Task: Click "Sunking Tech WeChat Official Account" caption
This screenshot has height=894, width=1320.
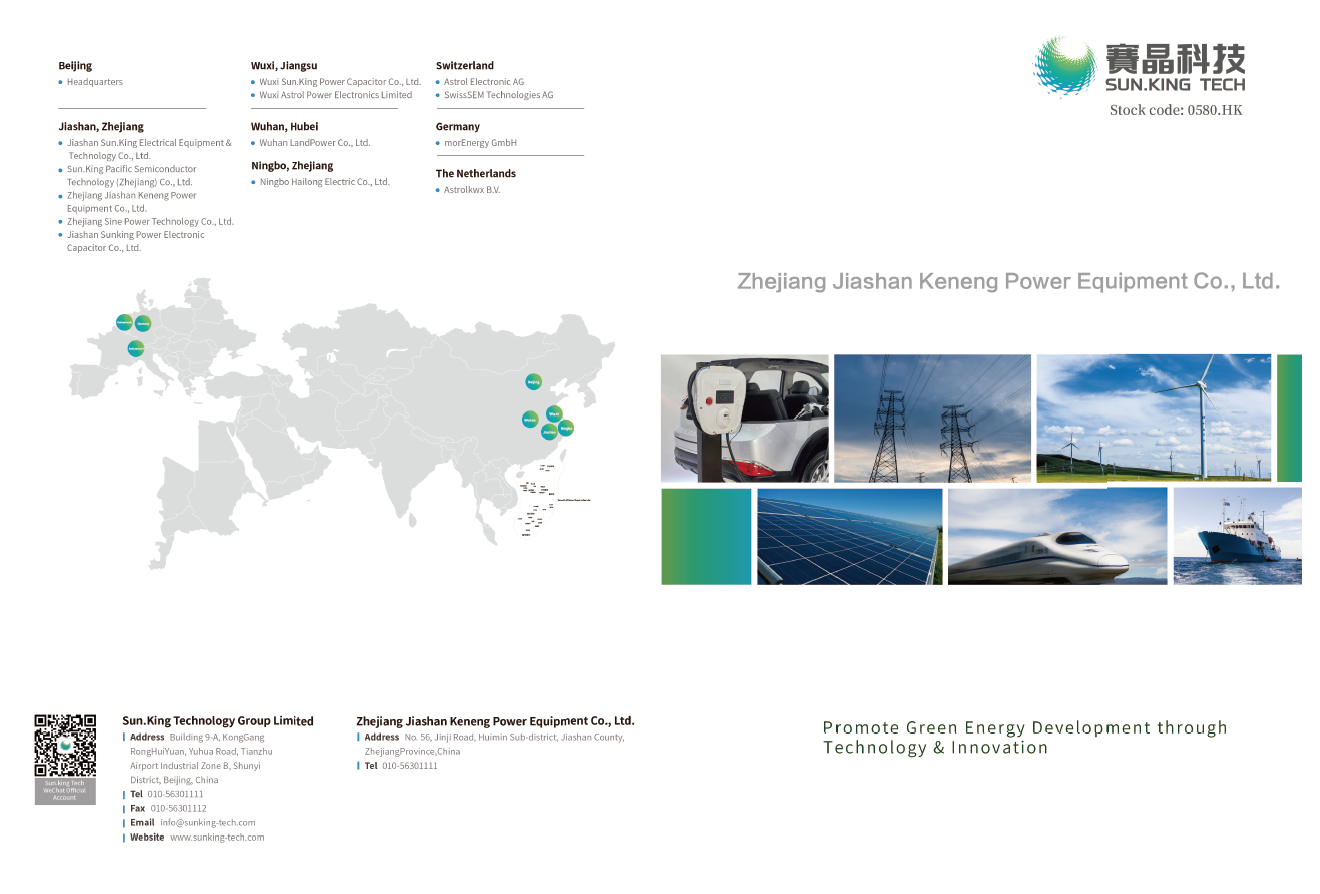Action: pyautogui.click(x=65, y=790)
